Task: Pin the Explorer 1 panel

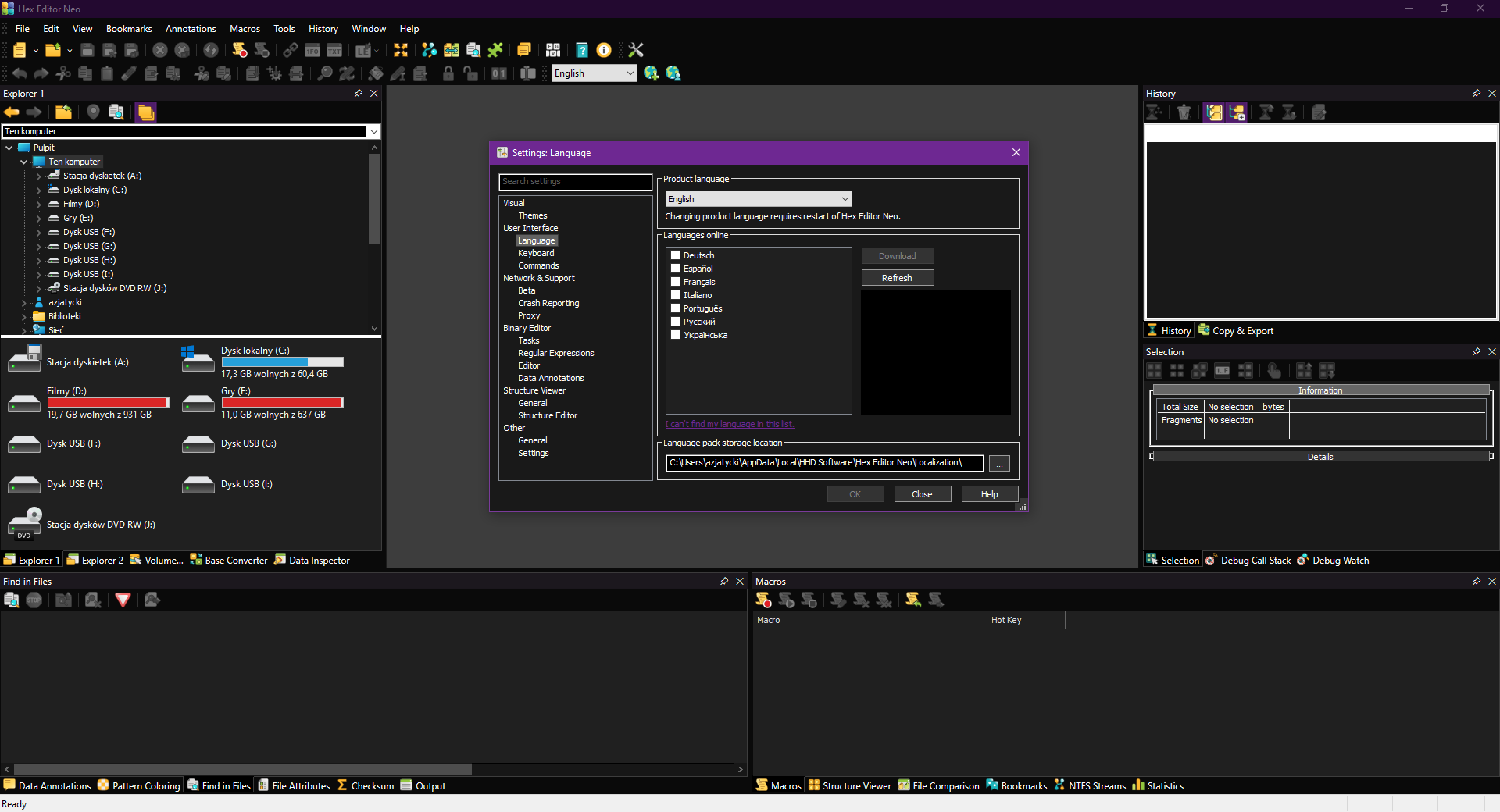Action: 359,94
